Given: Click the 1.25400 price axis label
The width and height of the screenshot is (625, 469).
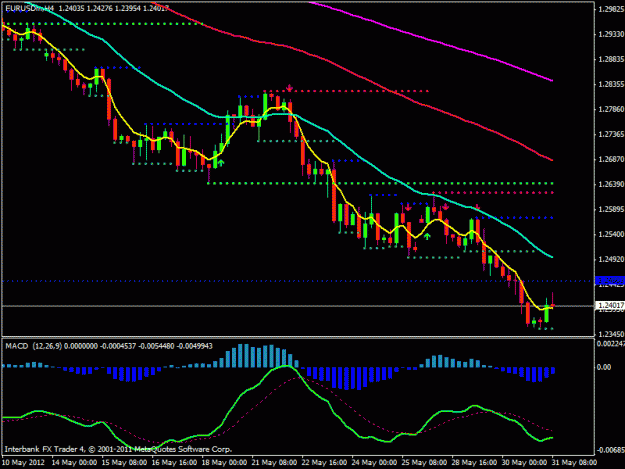Looking at the screenshot, I should click(x=611, y=234).
